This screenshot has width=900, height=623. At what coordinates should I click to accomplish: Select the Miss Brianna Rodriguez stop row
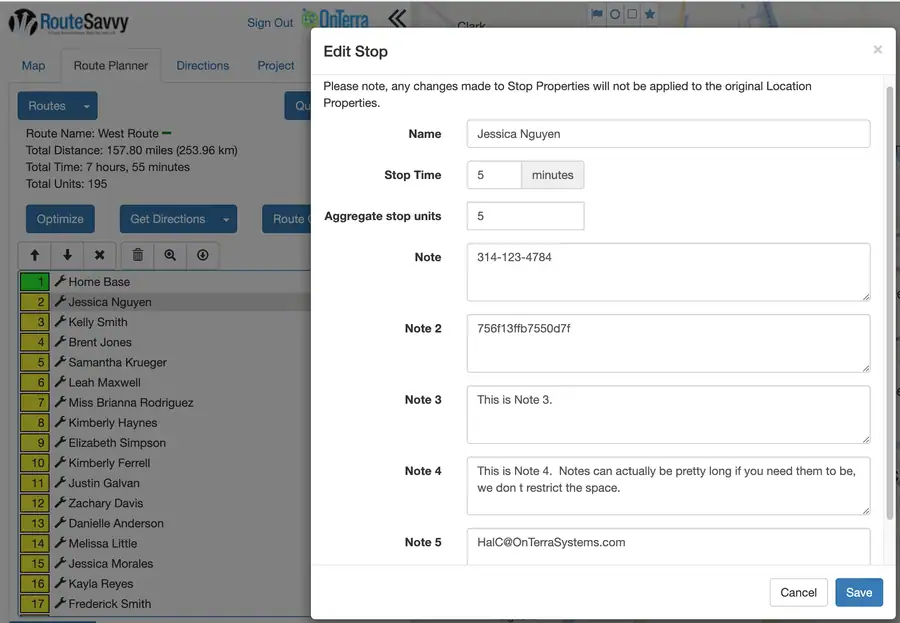tap(165, 403)
